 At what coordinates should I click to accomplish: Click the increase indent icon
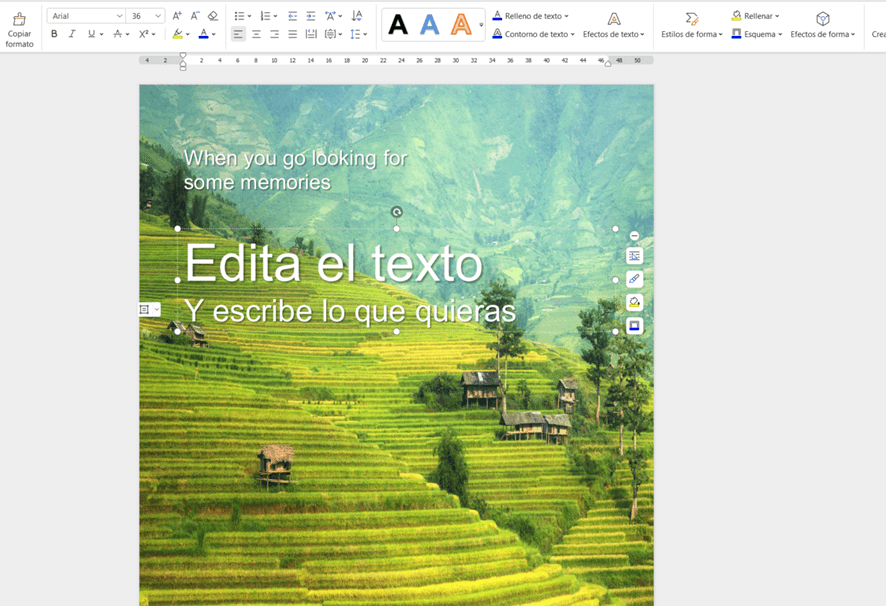[311, 16]
